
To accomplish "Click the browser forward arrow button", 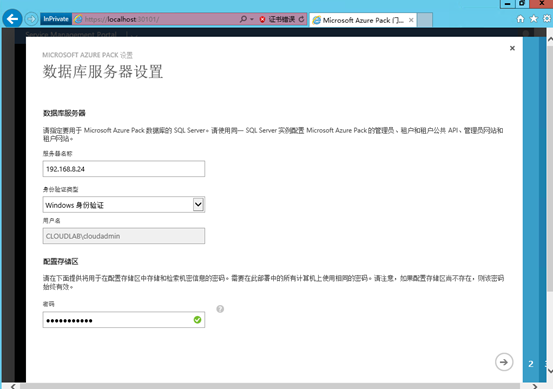I will [31, 19].
